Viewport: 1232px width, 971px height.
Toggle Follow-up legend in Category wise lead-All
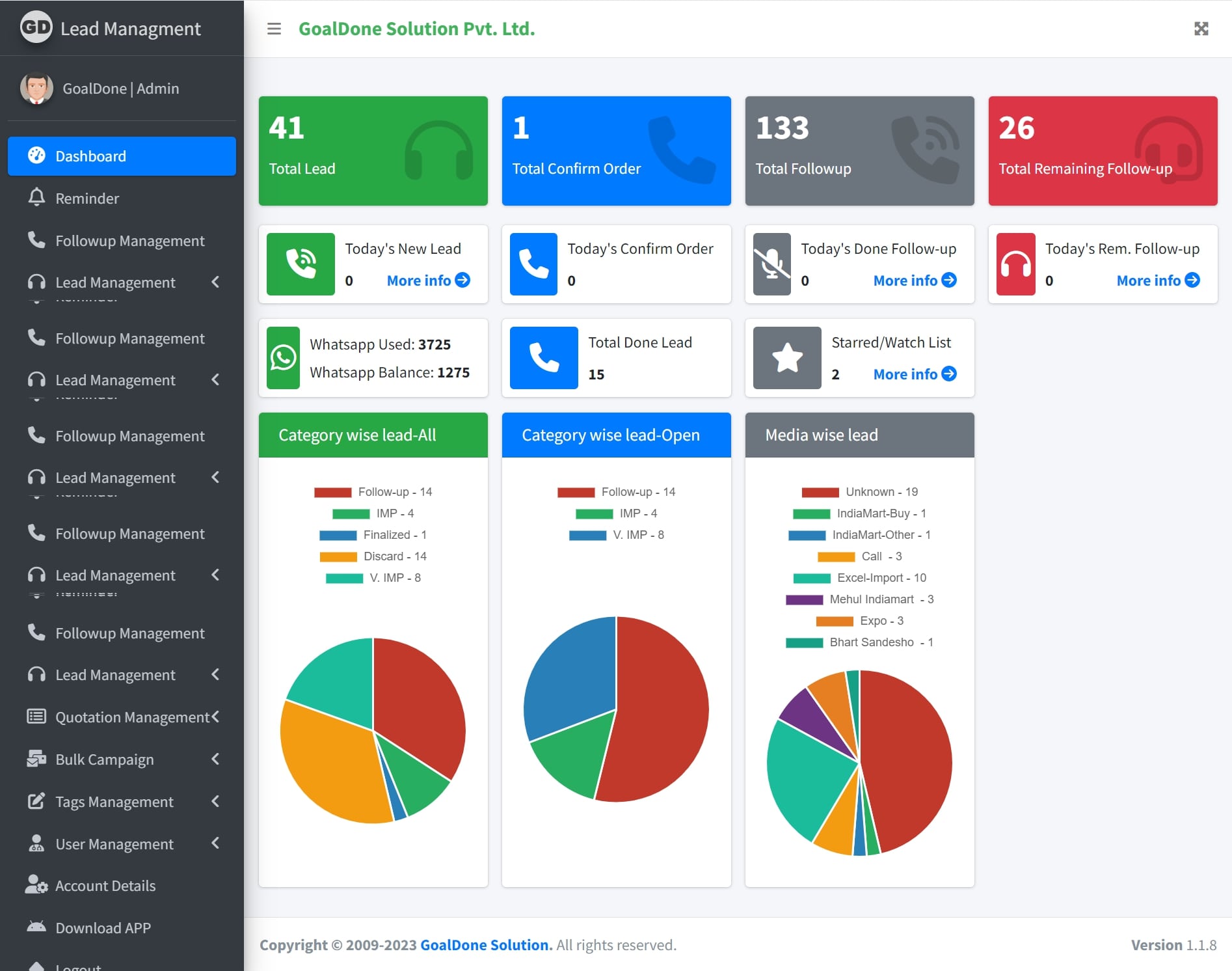(373, 492)
